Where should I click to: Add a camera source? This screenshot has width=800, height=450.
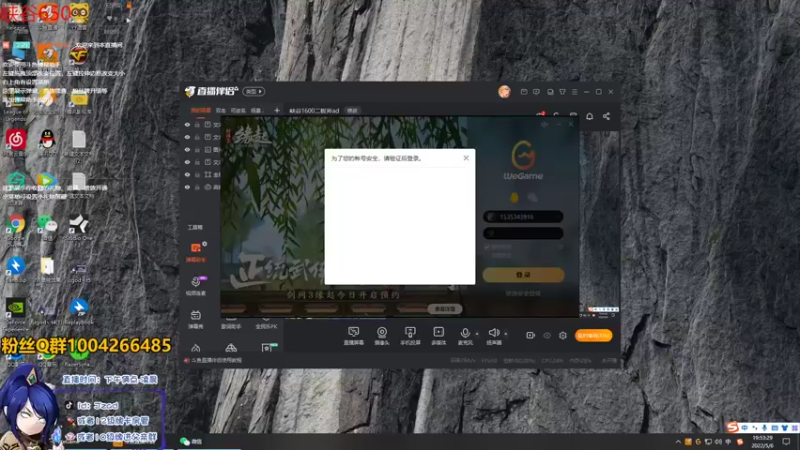(382, 336)
